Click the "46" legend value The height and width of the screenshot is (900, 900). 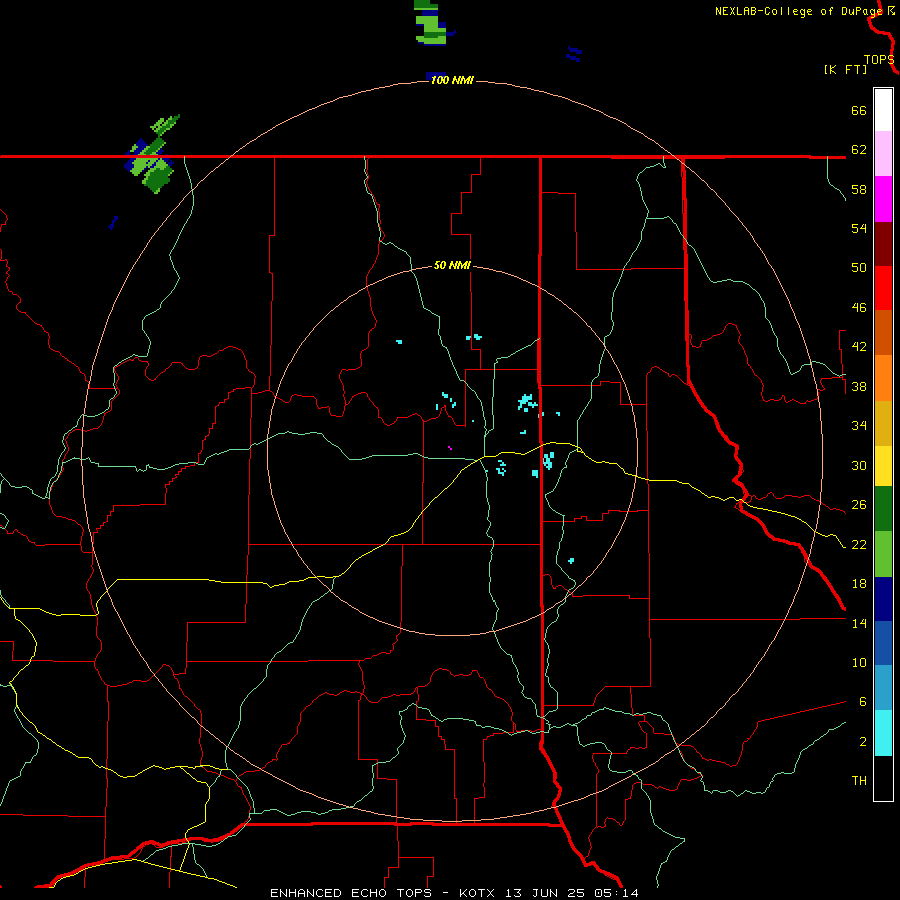(859, 308)
